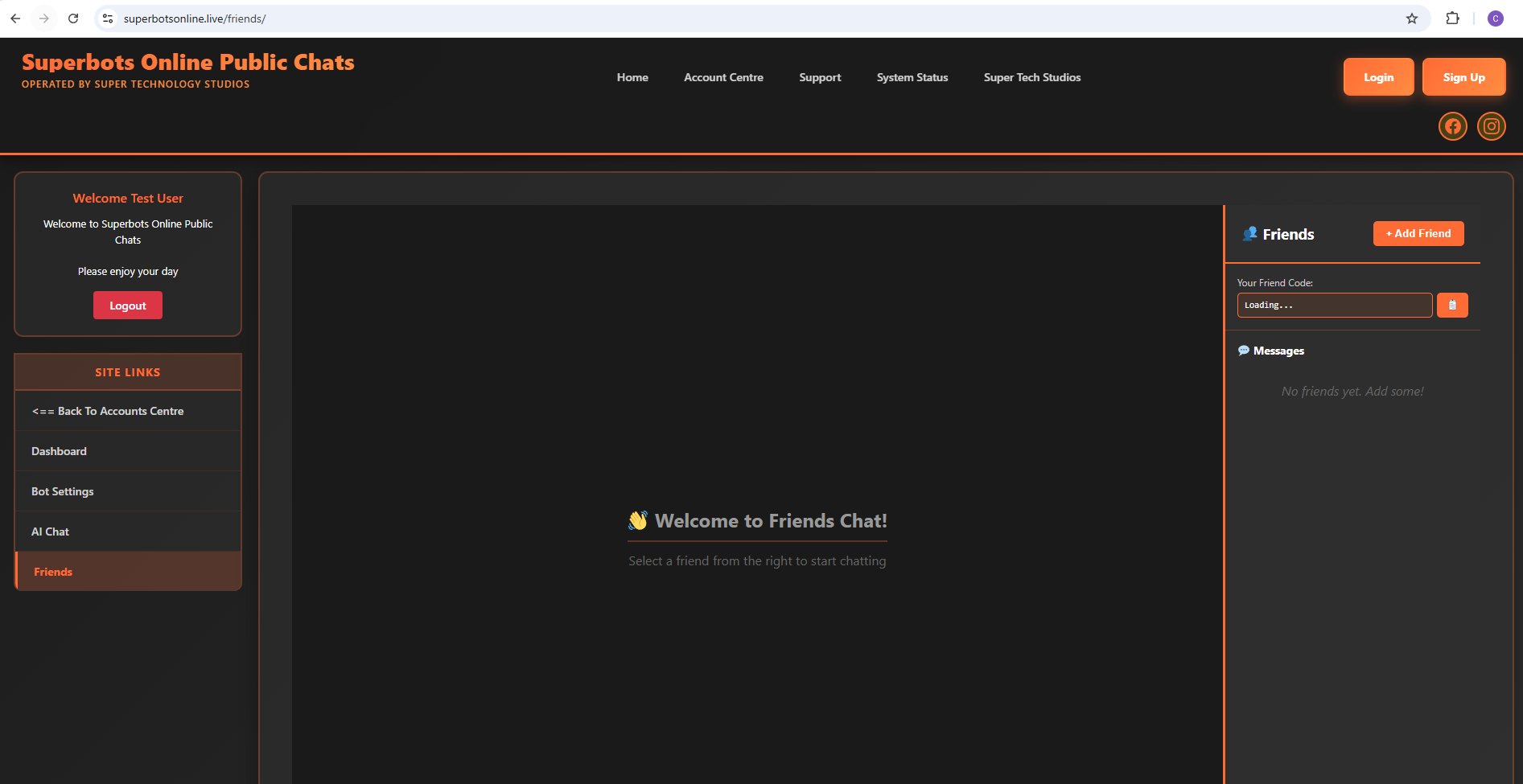1523x784 pixels.
Task: Click the + Add Friend button
Action: (x=1418, y=233)
